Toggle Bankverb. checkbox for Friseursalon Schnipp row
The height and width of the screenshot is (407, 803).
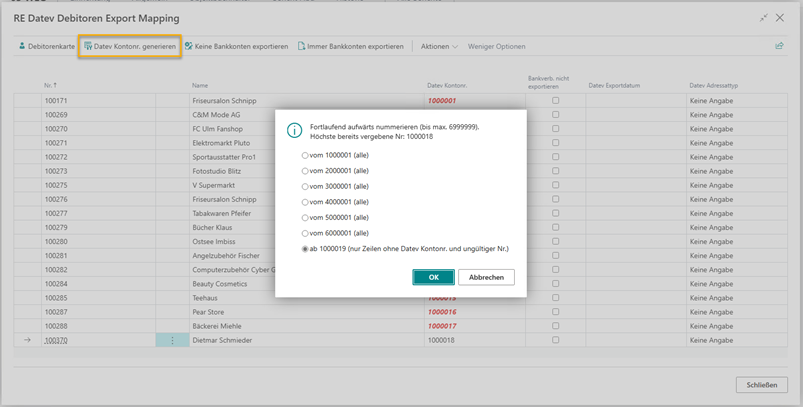click(x=556, y=101)
